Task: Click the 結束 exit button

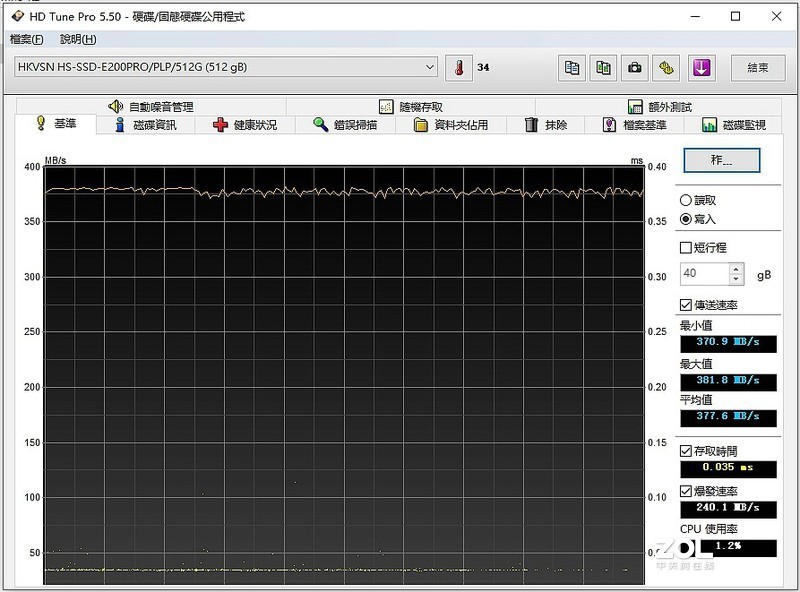Action: (x=756, y=67)
